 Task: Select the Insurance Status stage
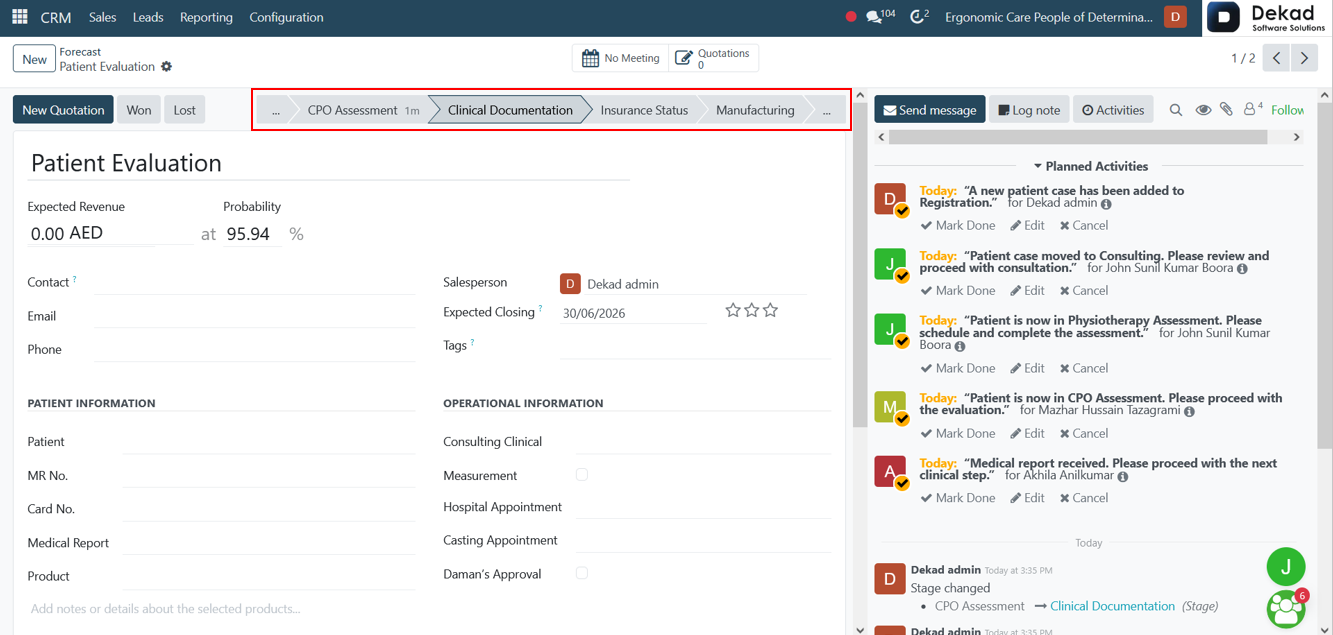[644, 110]
